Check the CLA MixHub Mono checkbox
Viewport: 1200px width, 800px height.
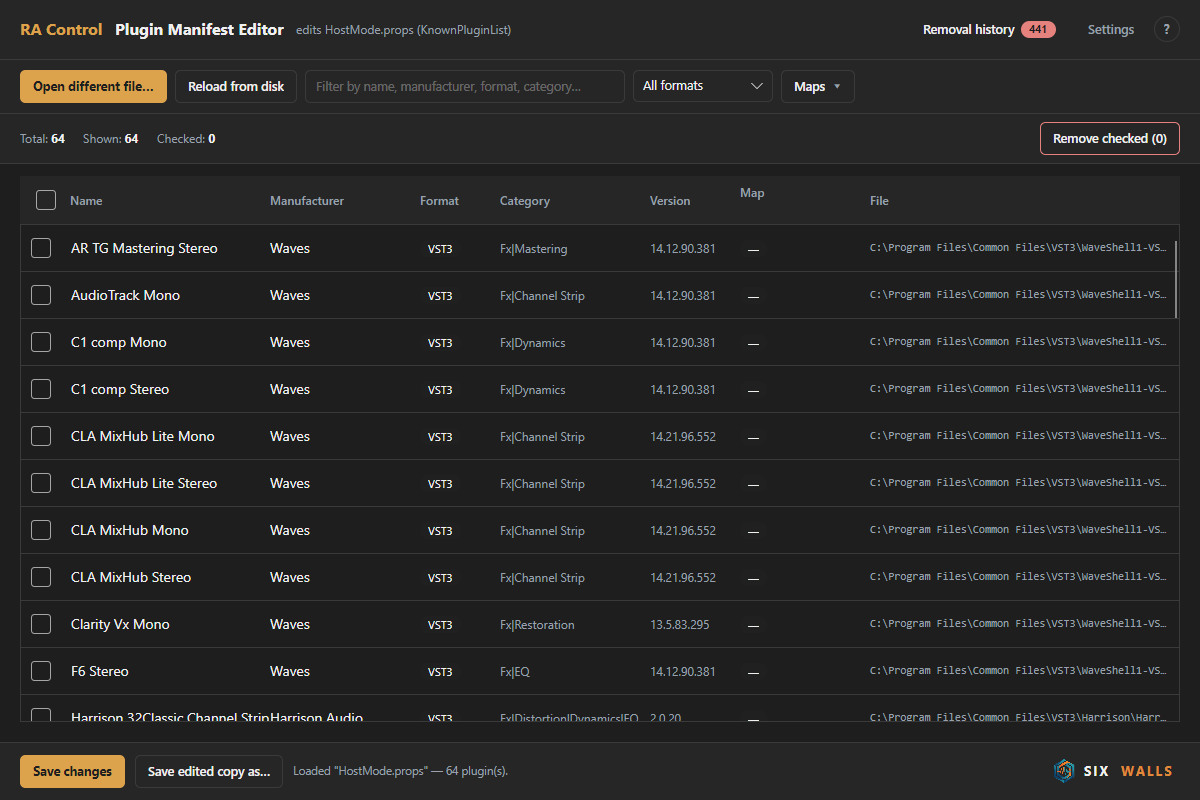click(x=41, y=530)
